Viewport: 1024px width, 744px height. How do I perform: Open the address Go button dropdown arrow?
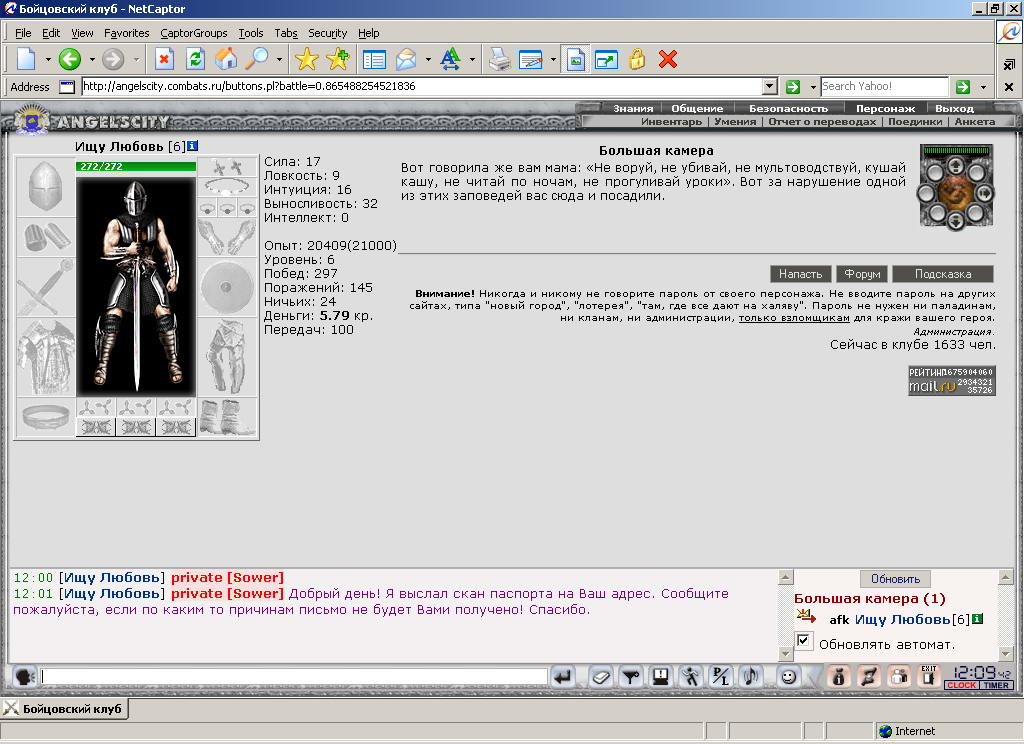(x=813, y=86)
